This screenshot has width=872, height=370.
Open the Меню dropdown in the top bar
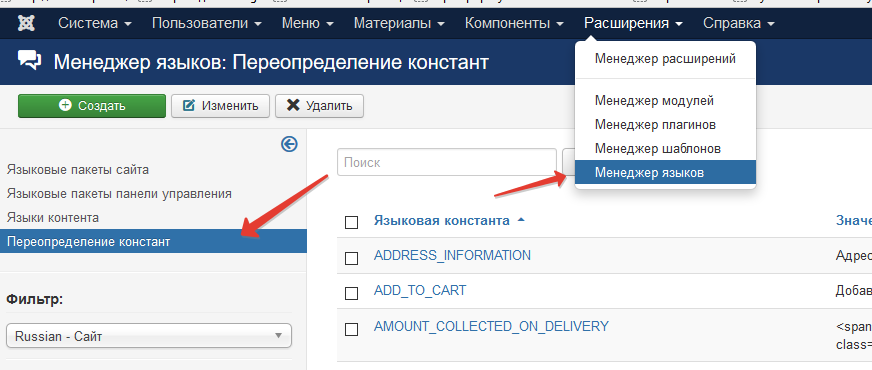[x=307, y=23]
